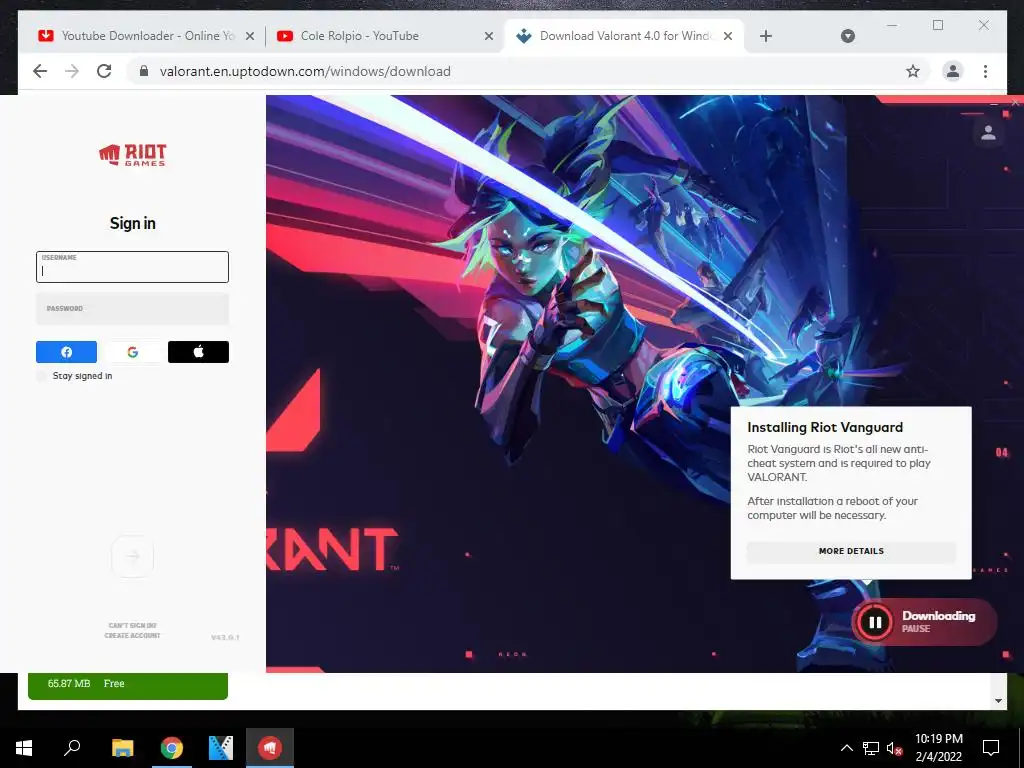Open File Explorer from taskbar
Image resolution: width=1024 pixels, height=768 pixels.
click(122, 748)
